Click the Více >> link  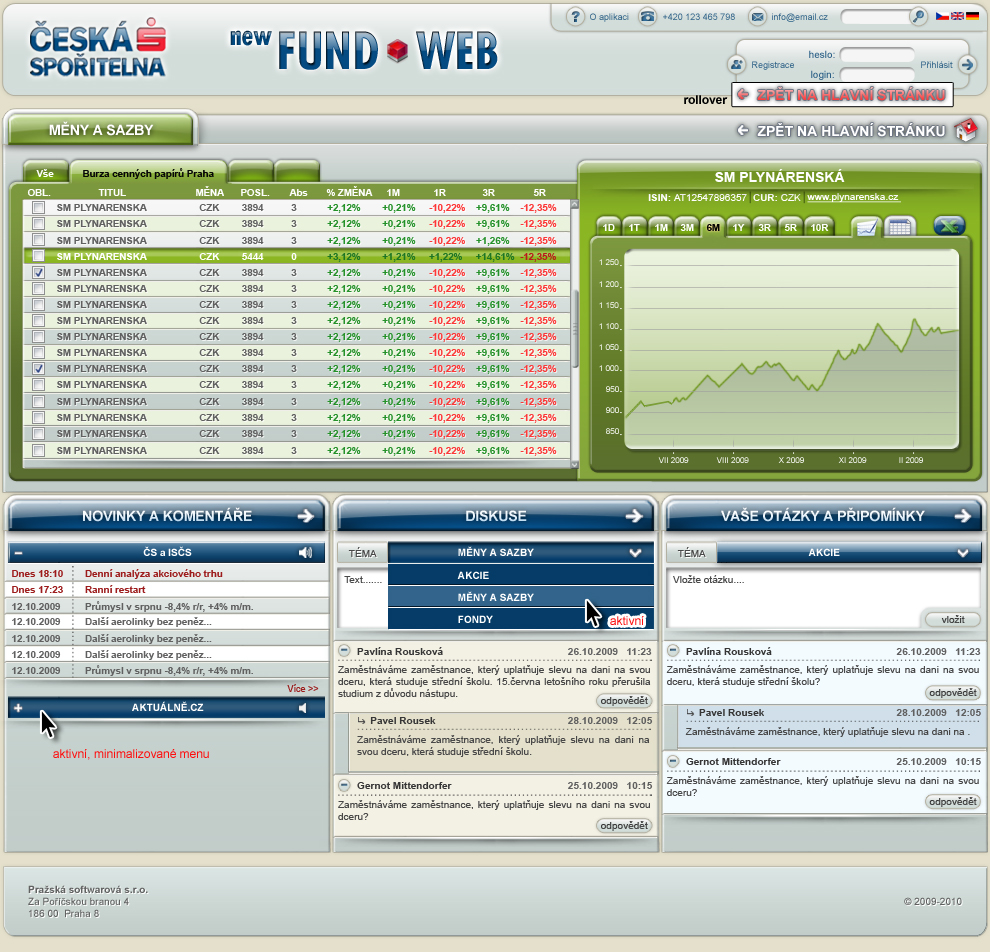[302, 688]
